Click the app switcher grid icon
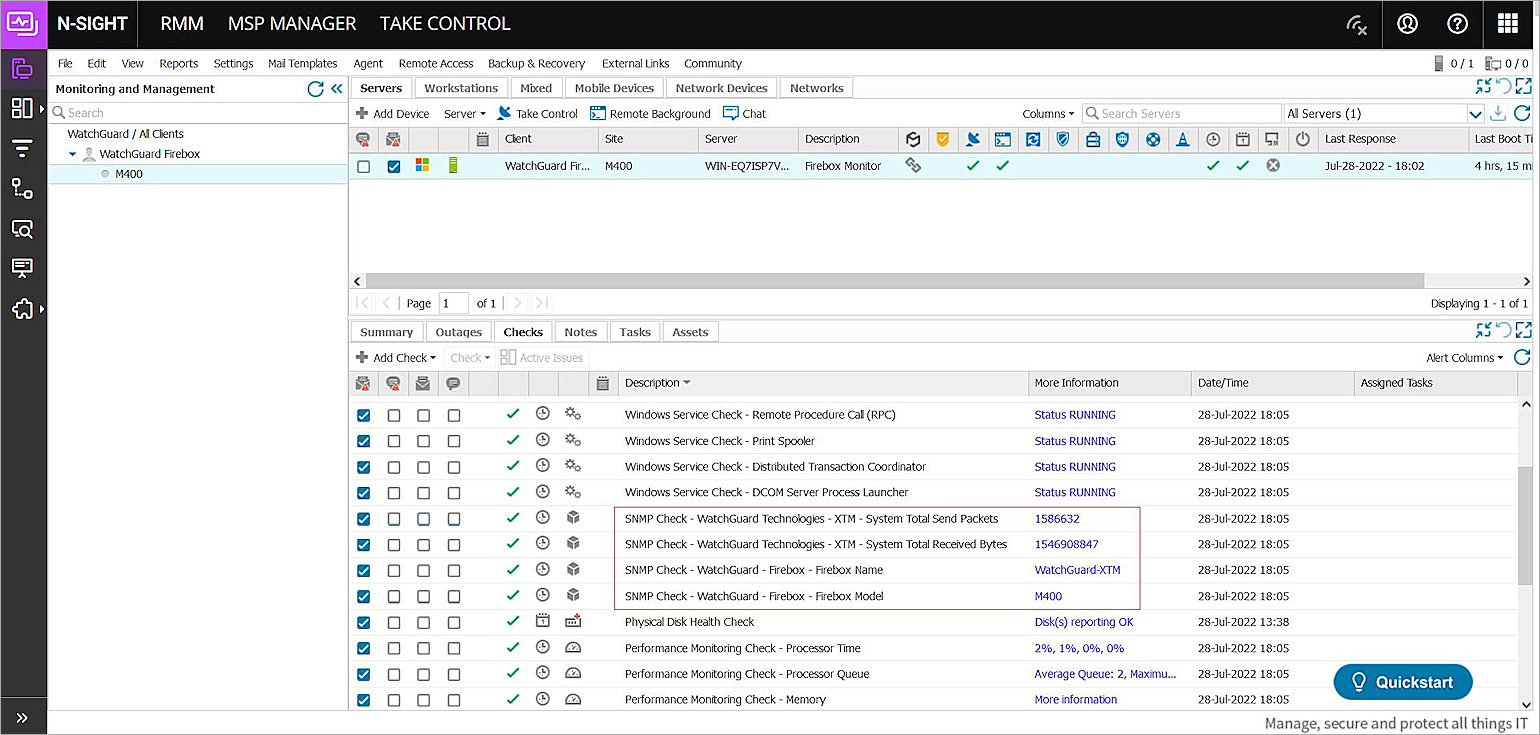 click(x=1507, y=24)
